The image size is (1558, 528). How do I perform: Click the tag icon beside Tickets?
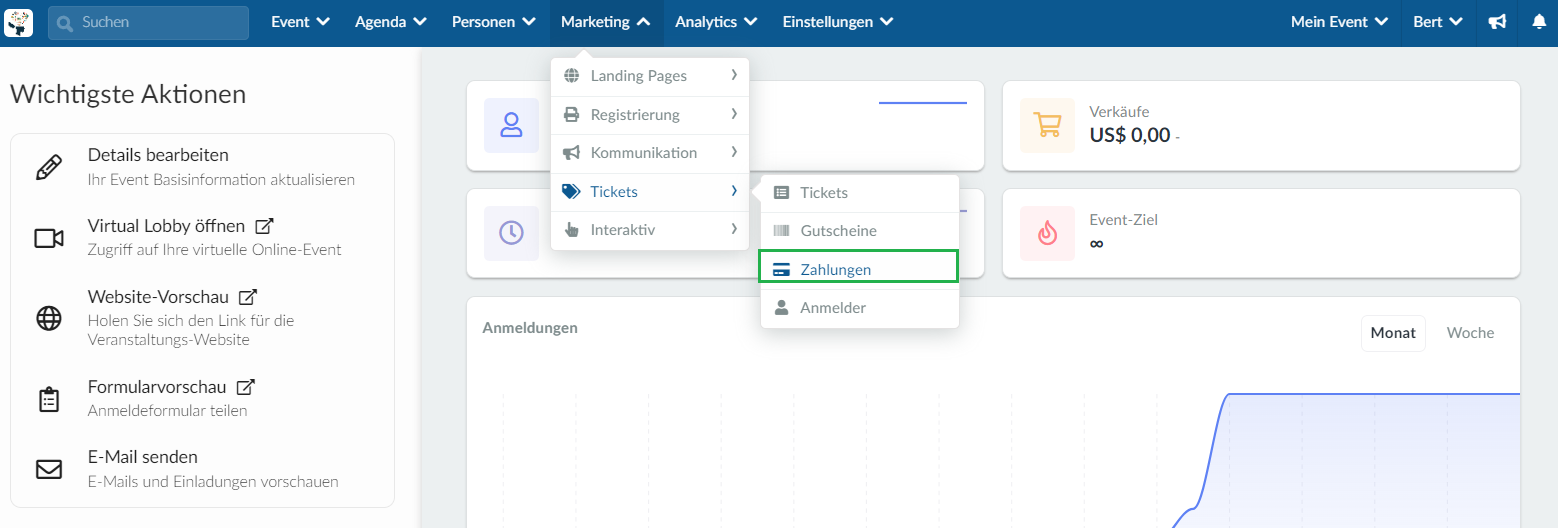pyautogui.click(x=571, y=192)
